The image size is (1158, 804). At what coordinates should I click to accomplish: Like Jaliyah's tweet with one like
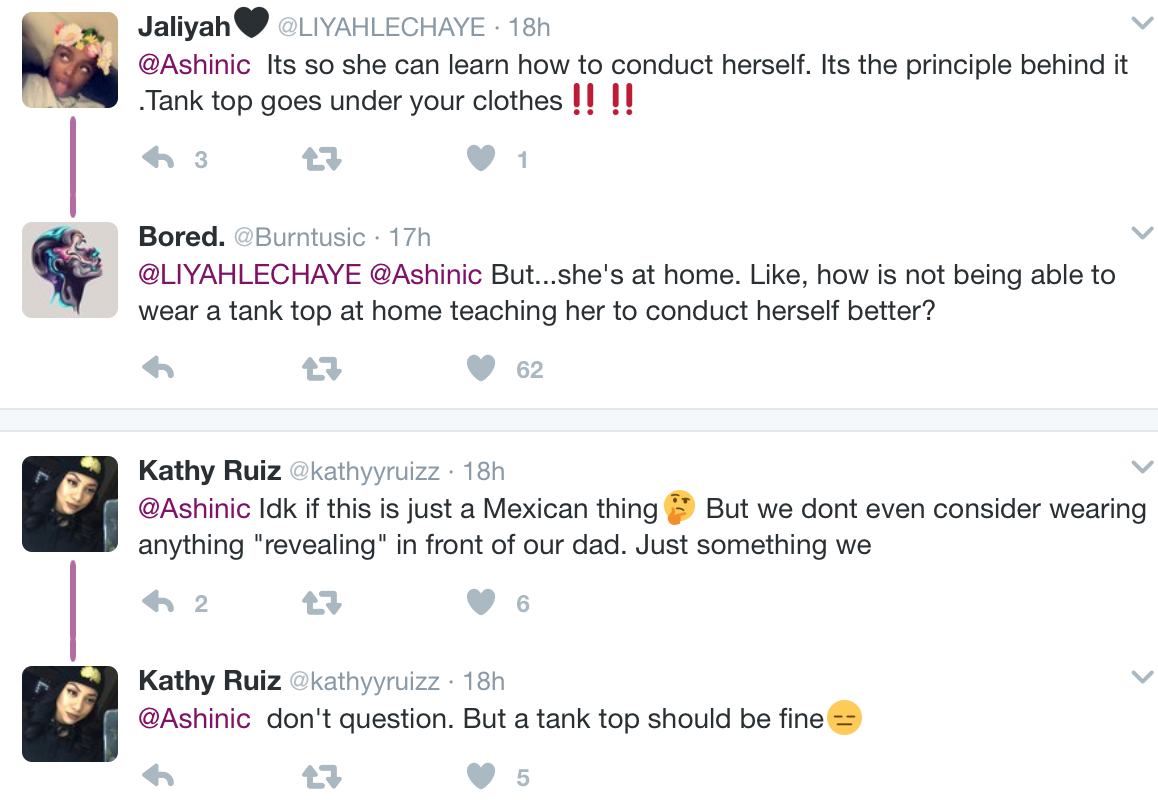[x=482, y=159]
